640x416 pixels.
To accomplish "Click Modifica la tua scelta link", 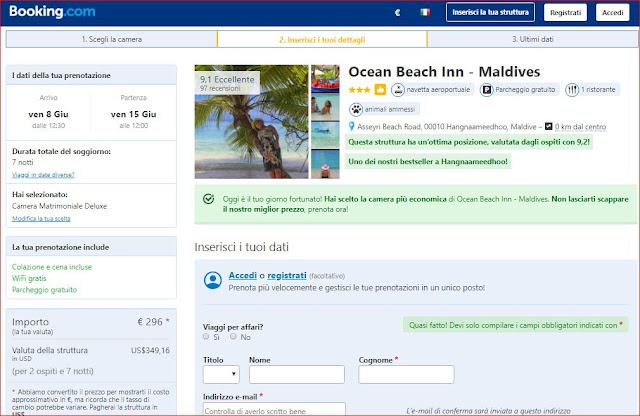I will point(41,218).
